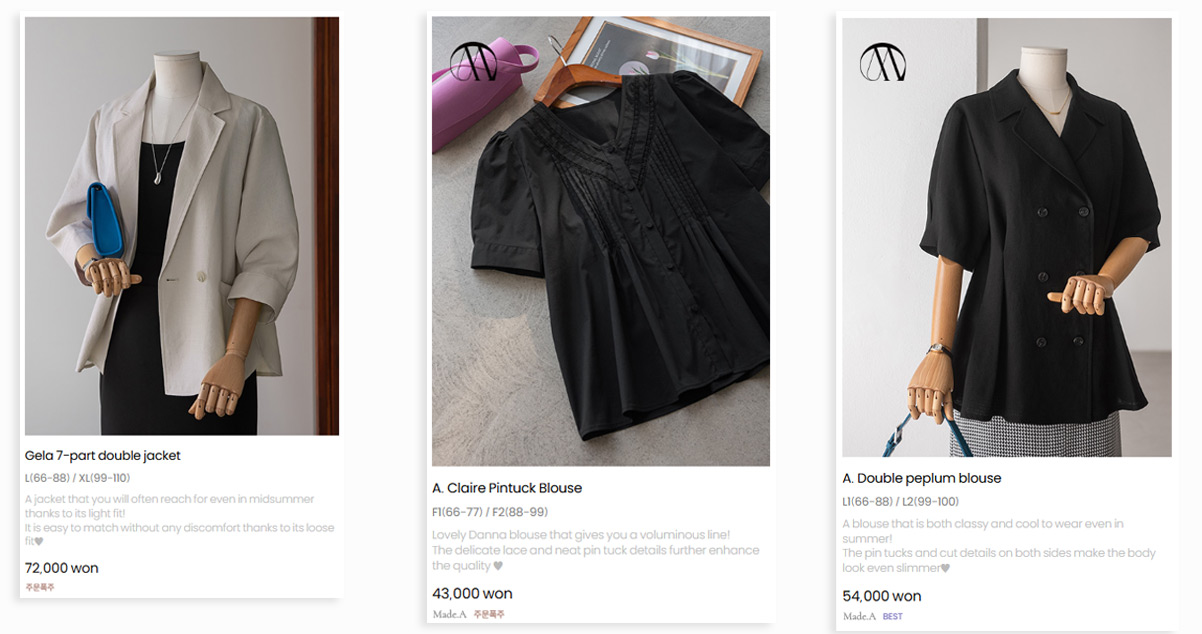The image size is (1202, 634).
Task: Click the 72,000 won price
Action: pyautogui.click(x=62, y=568)
